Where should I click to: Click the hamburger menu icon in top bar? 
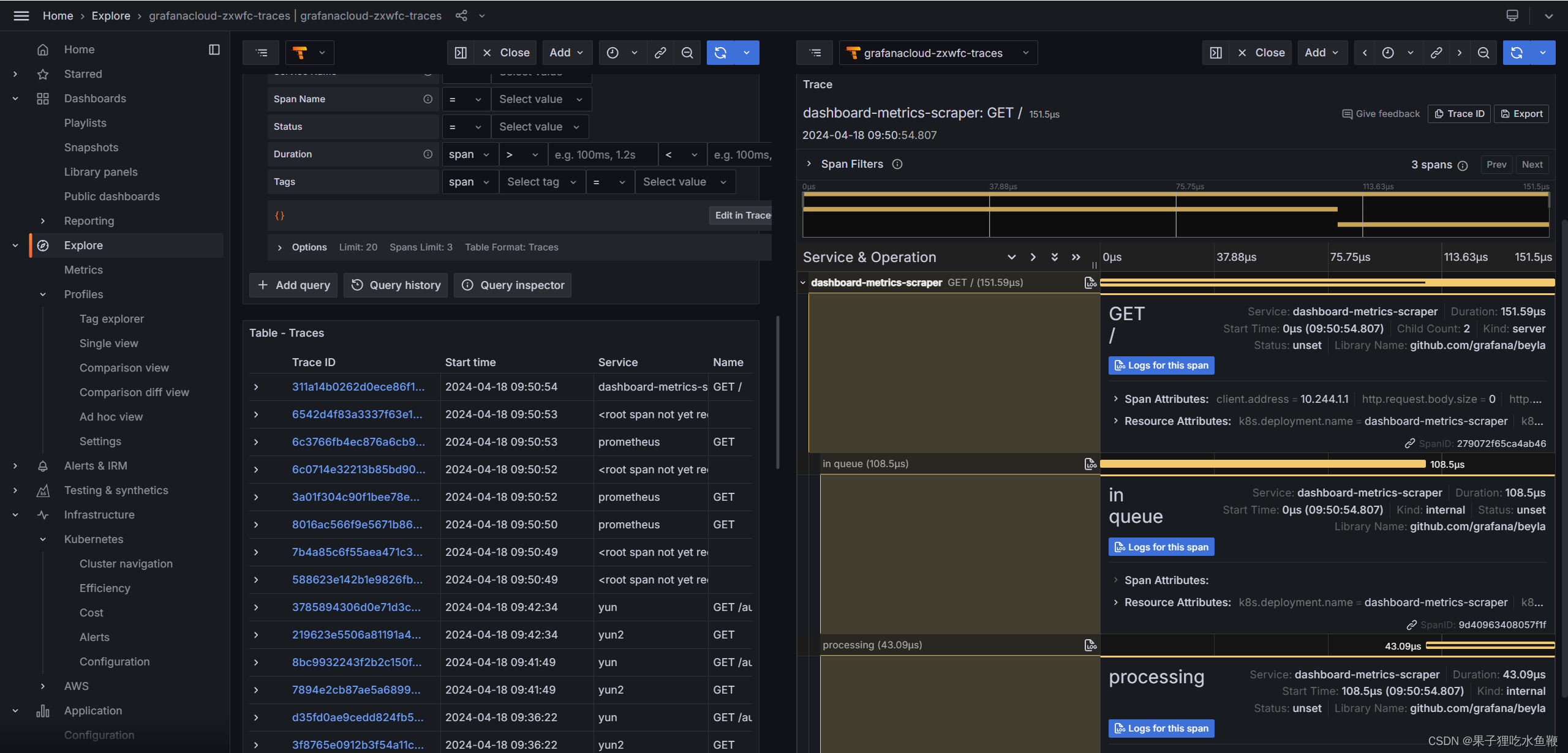[21, 16]
